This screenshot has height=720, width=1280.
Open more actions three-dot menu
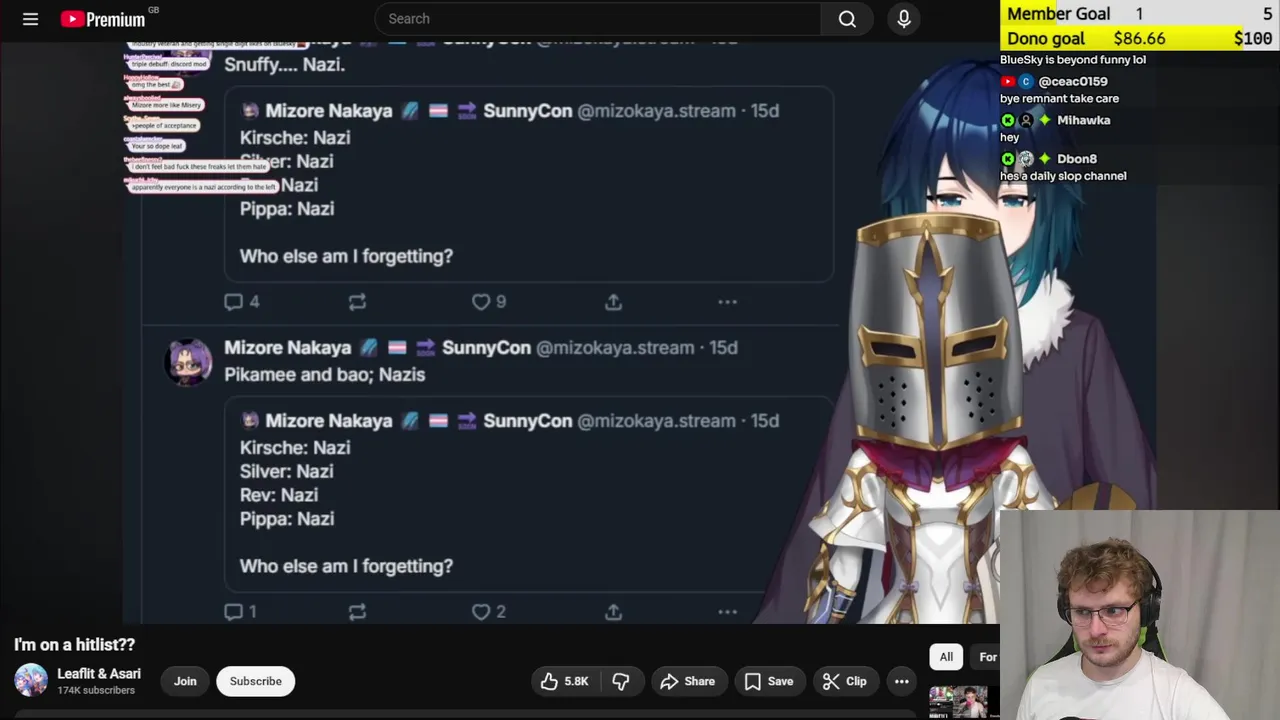tap(901, 681)
